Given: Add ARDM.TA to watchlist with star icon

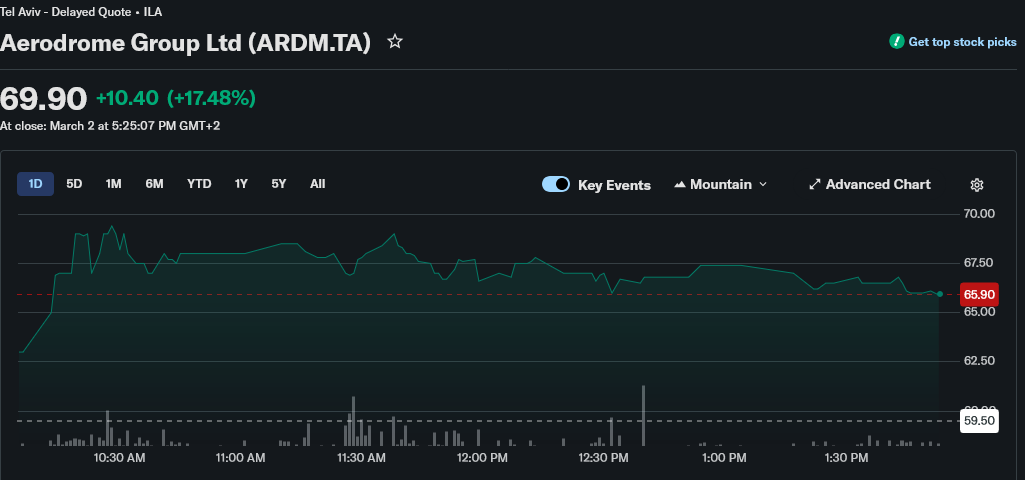Looking at the screenshot, I should coord(395,43).
